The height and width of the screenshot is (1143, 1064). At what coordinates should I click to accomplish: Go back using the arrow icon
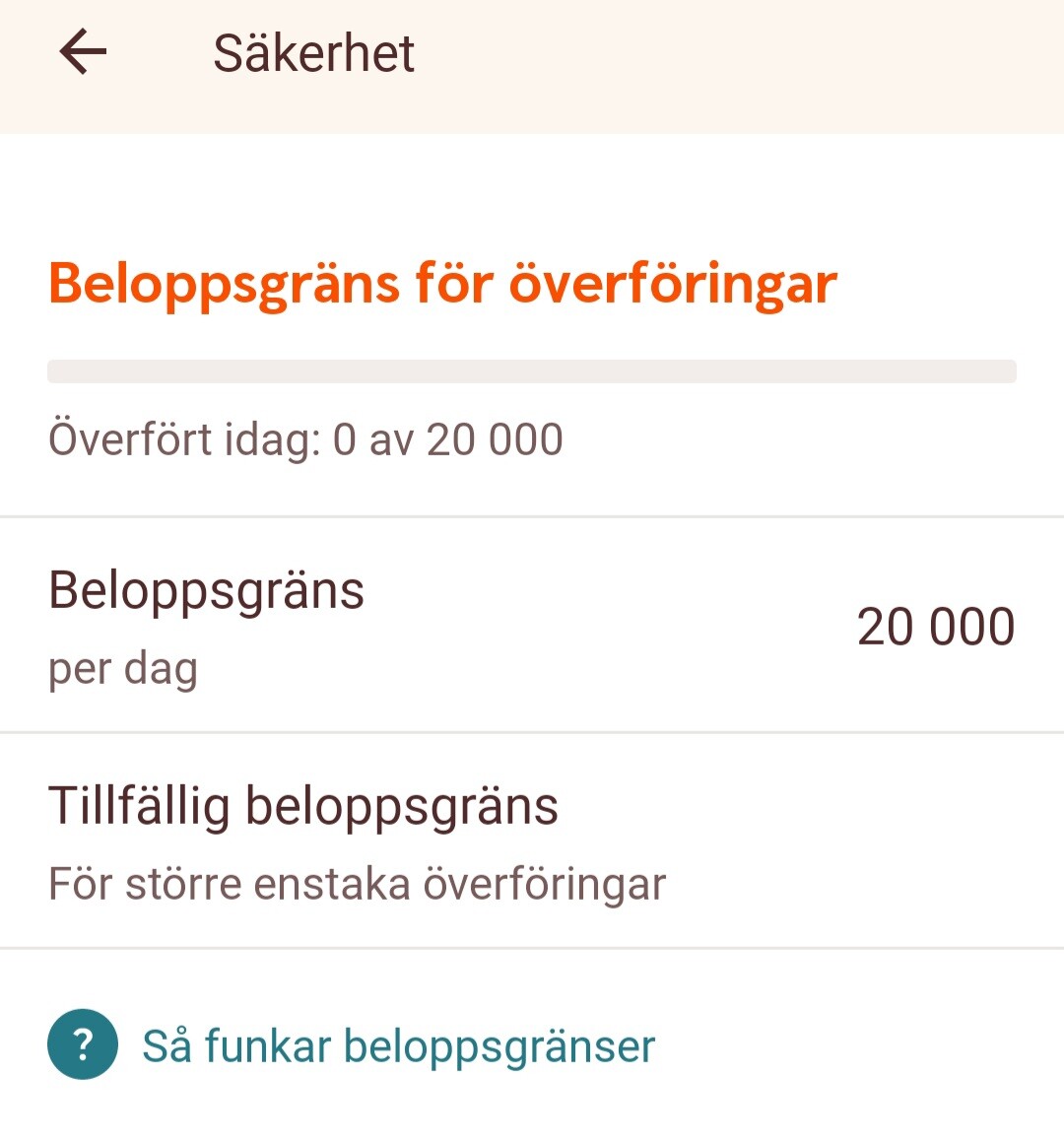pyautogui.click(x=83, y=52)
